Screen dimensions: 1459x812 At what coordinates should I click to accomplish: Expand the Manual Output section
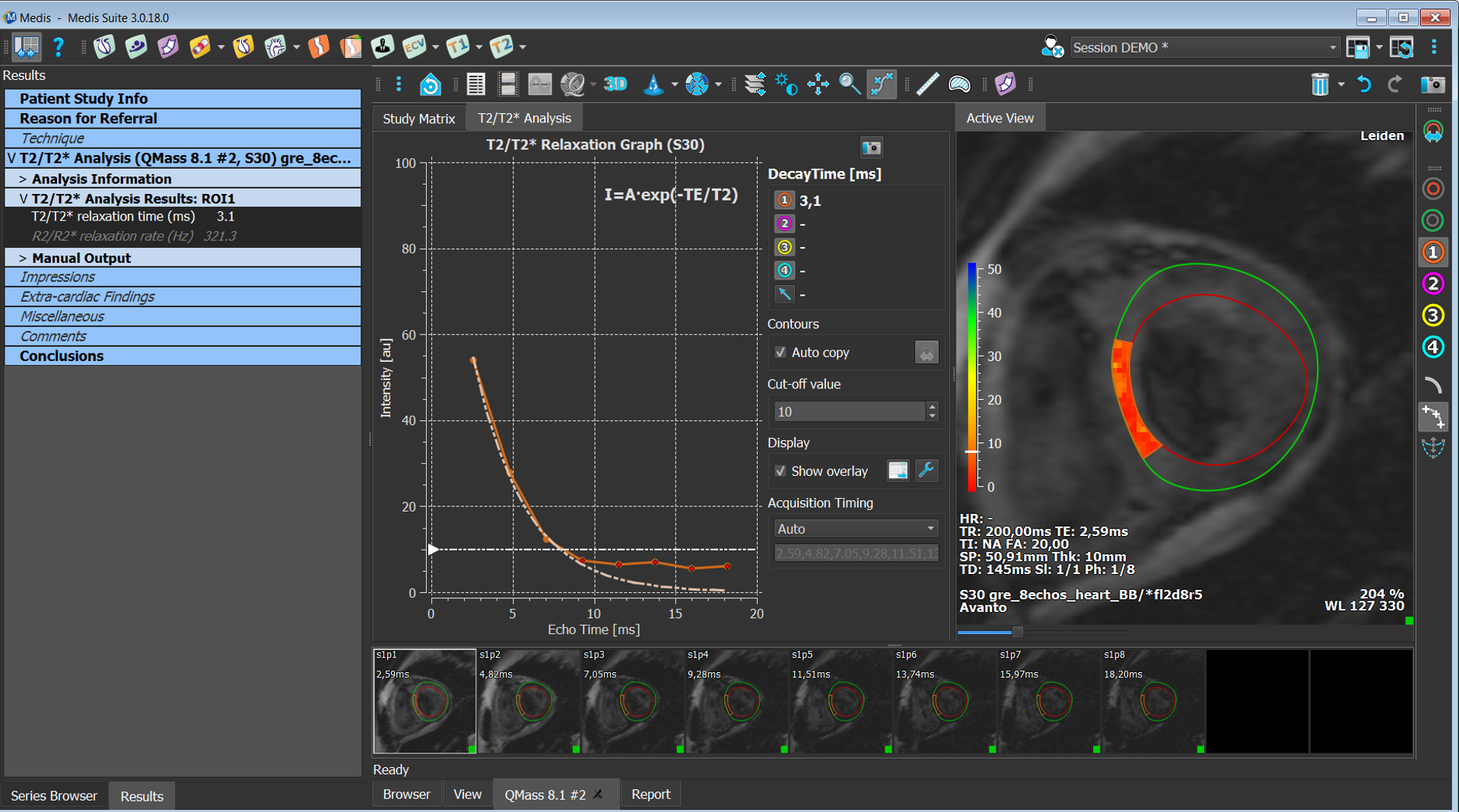[23, 258]
